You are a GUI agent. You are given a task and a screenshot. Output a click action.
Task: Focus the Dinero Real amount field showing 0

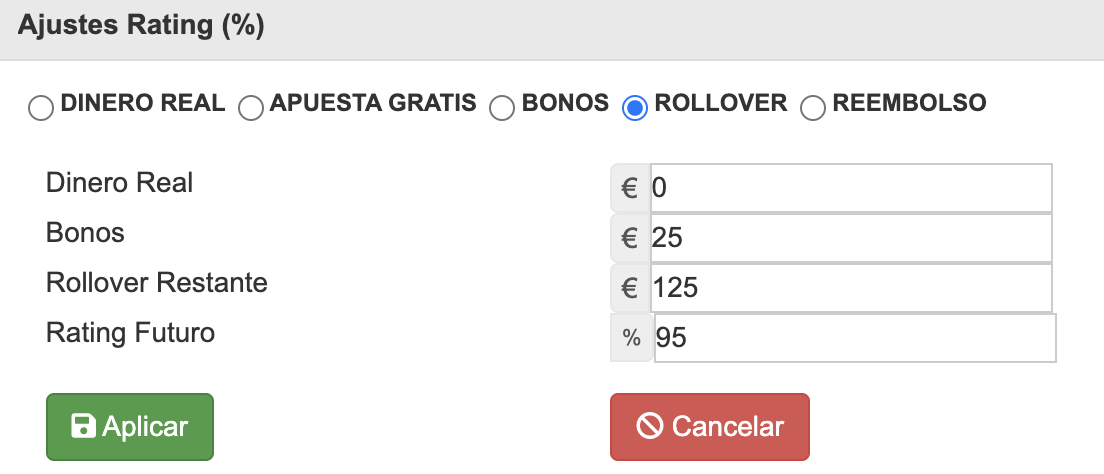pyautogui.click(x=851, y=188)
